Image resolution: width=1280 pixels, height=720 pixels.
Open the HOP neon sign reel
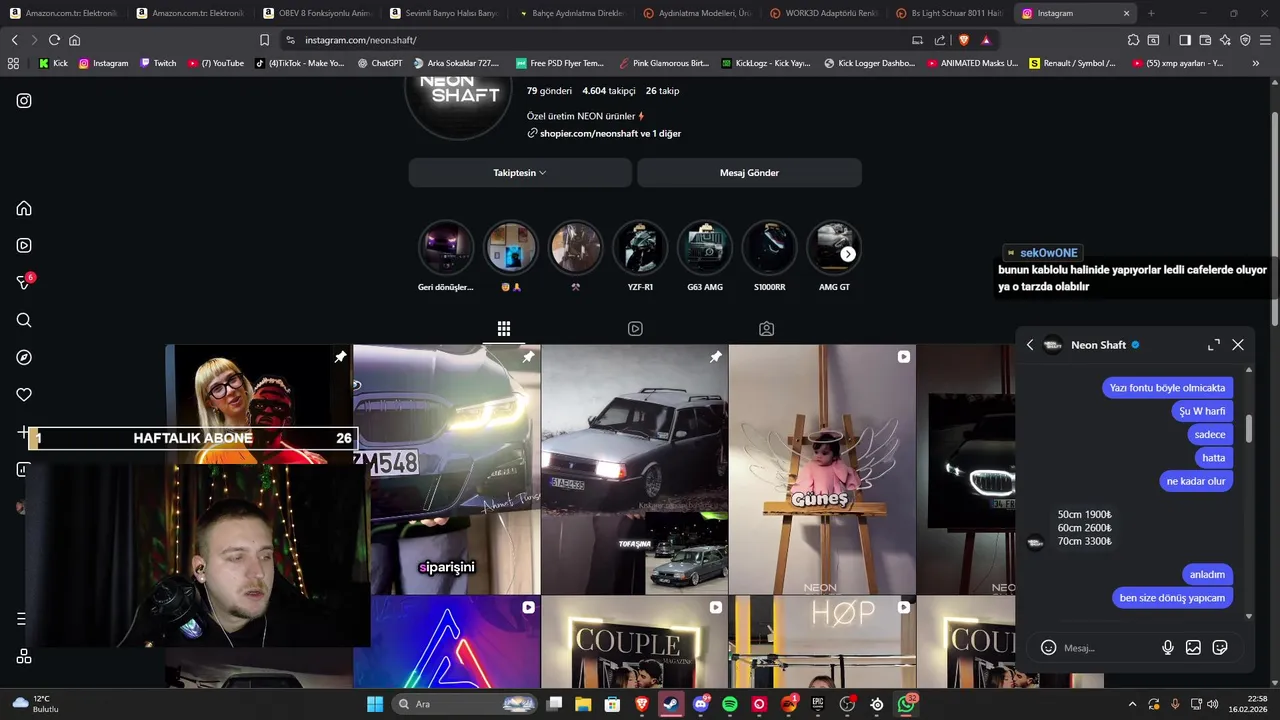click(x=822, y=643)
